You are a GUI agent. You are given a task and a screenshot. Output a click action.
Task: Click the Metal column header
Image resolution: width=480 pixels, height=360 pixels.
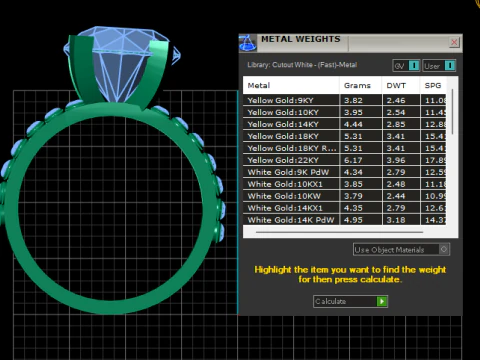click(291, 85)
